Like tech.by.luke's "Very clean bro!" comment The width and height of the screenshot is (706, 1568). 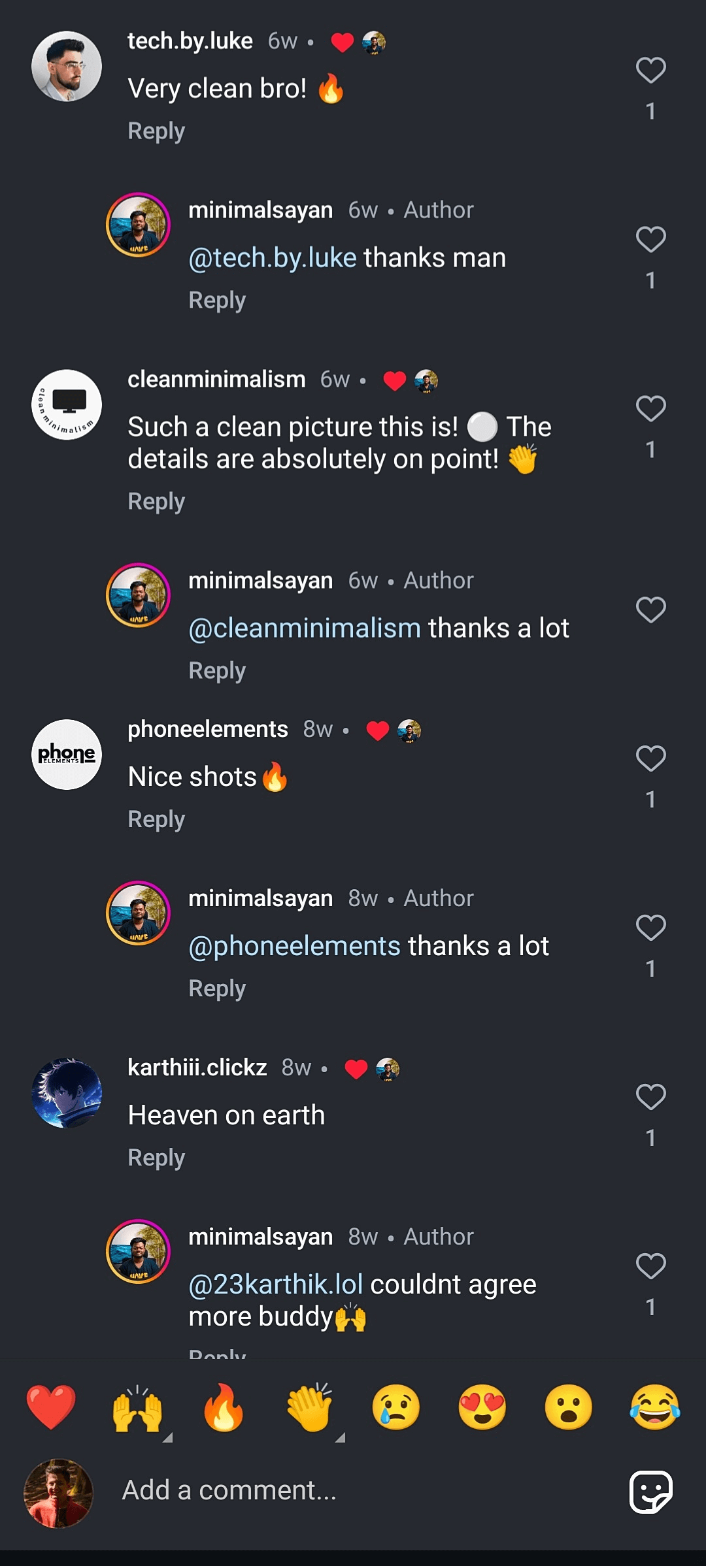click(x=650, y=71)
